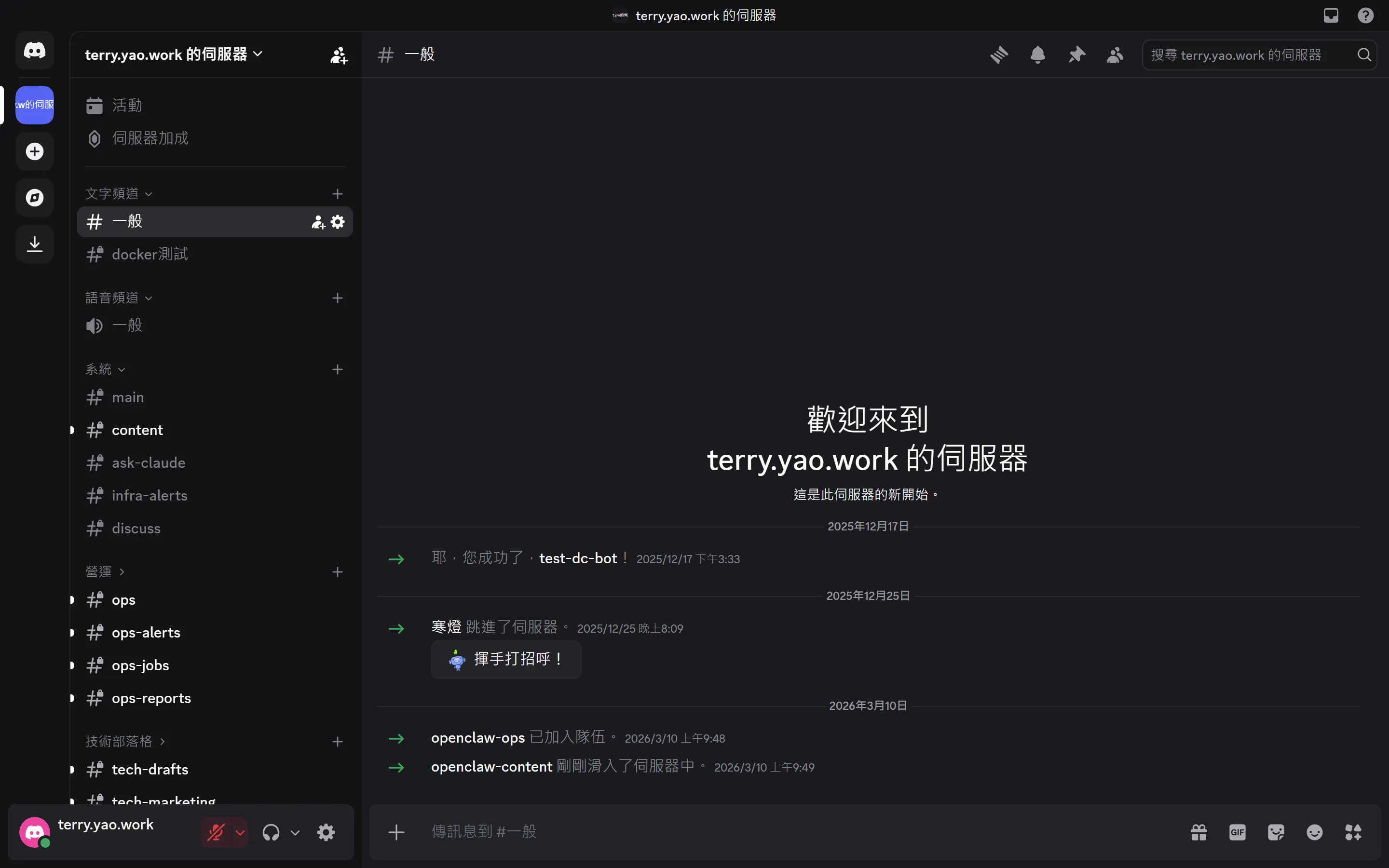Open the server name dropdown menu
The image size is (1389, 868).
click(x=174, y=54)
